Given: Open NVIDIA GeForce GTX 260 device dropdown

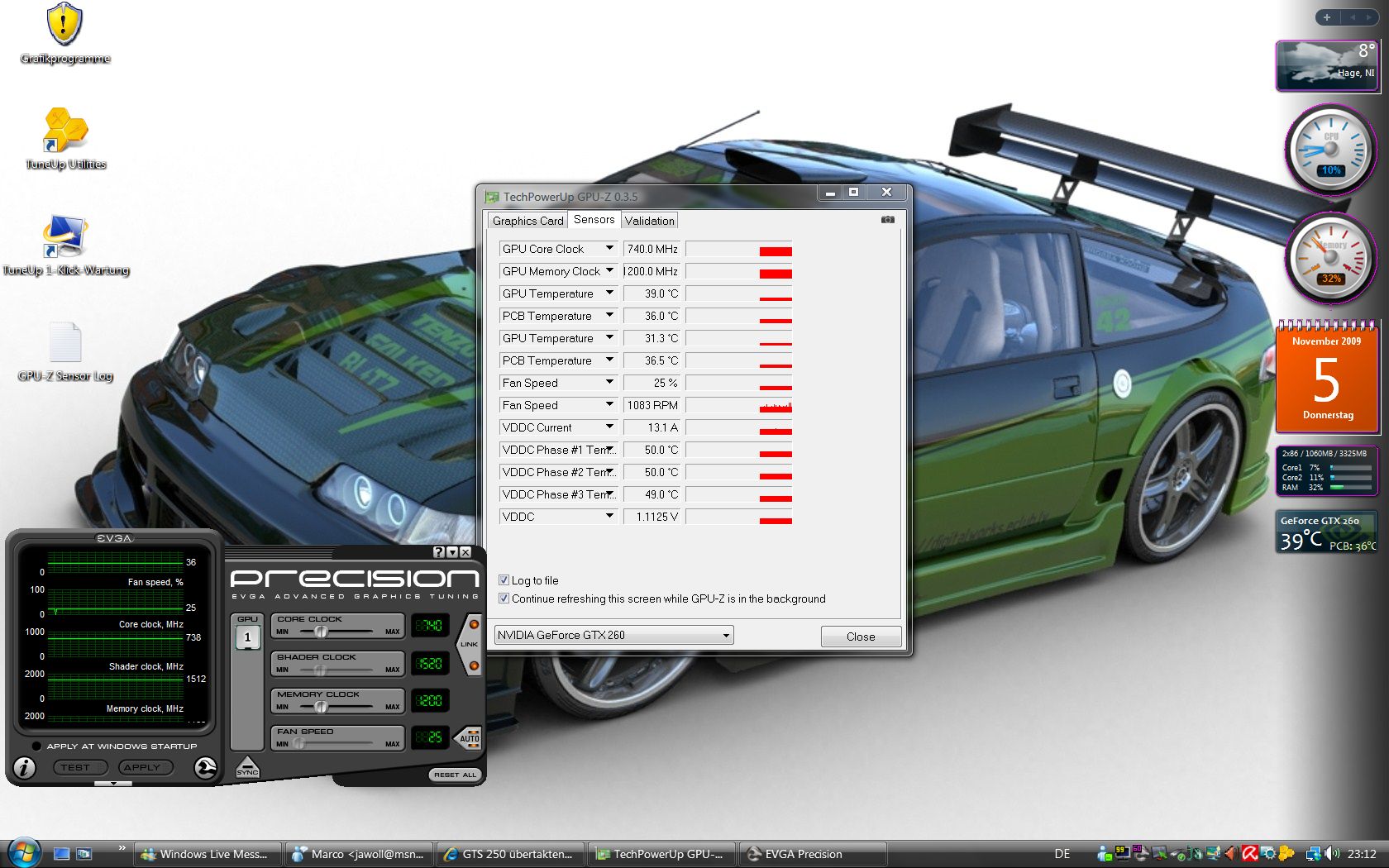Looking at the screenshot, I should 613,635.
